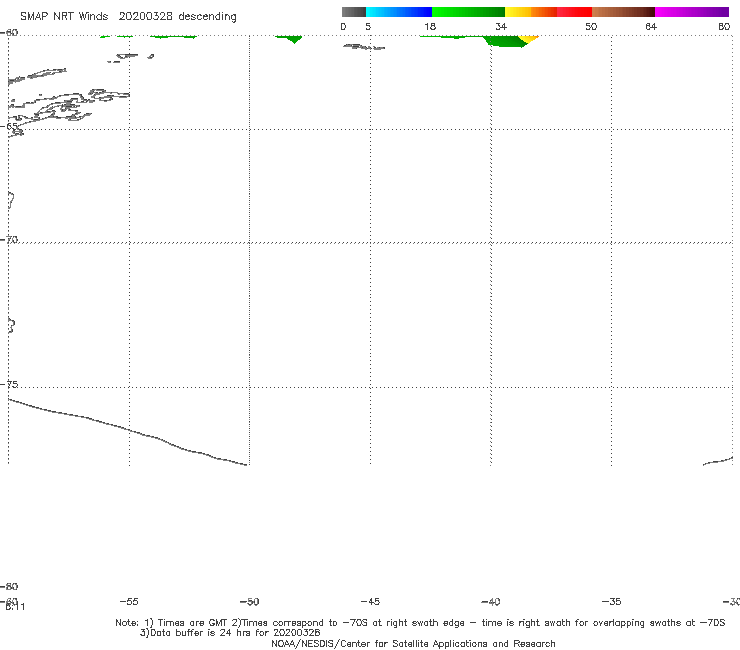Click the longitude label '-40'
This screenshot has height=650, width=740.
(490, 602)
